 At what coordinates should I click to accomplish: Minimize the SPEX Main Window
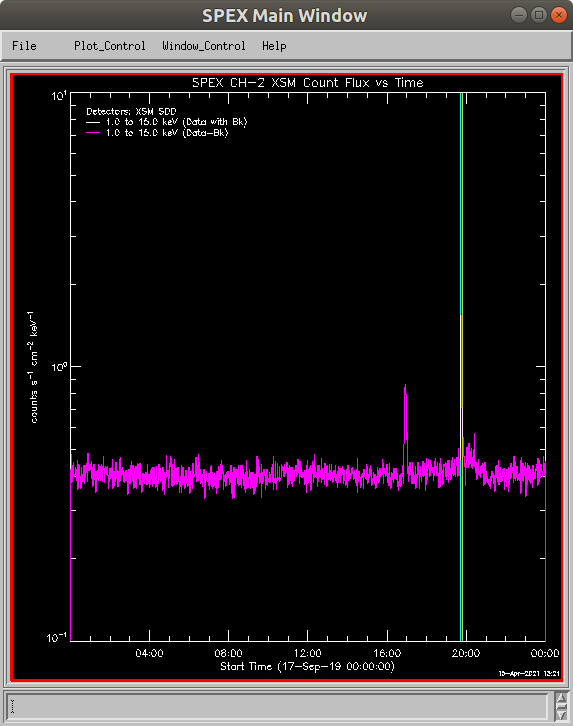pyautogui.click(x=519, y=15)
